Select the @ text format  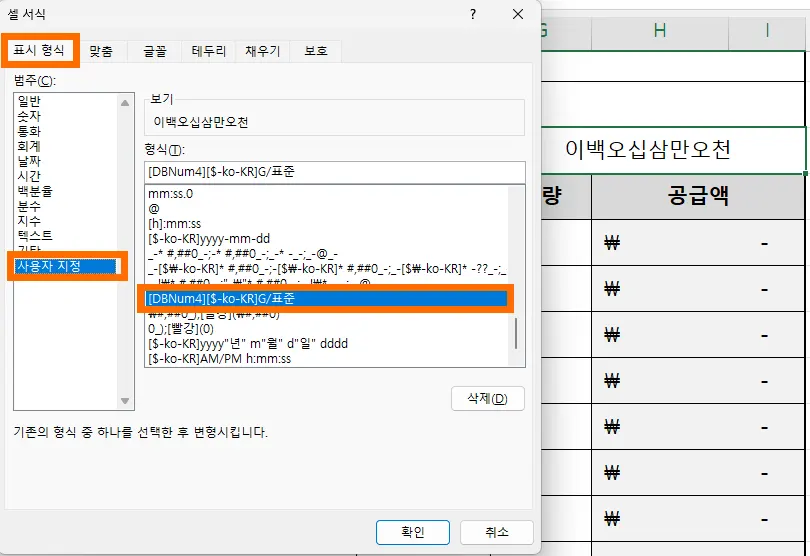(326, 209)
